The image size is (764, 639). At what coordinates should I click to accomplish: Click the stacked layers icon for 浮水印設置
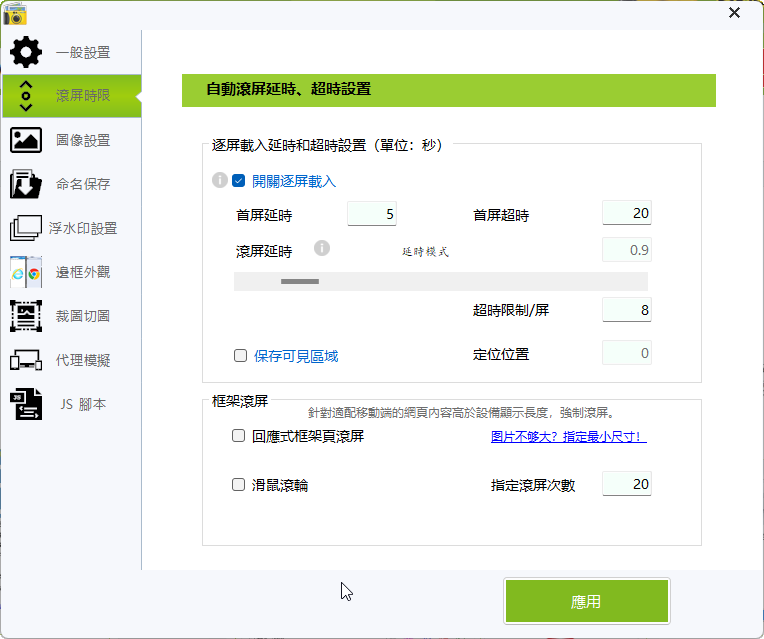tap(26, 228)
